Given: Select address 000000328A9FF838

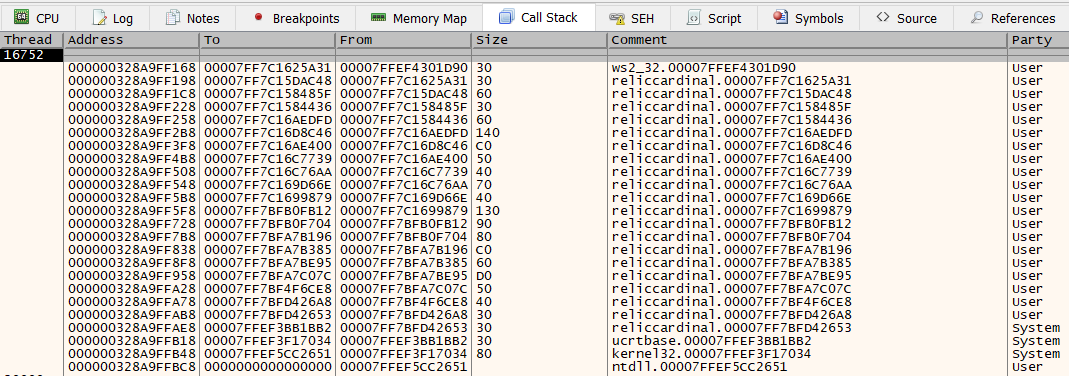Looking at the screenshot, I should pyautogui.click(x=132, y=249).
